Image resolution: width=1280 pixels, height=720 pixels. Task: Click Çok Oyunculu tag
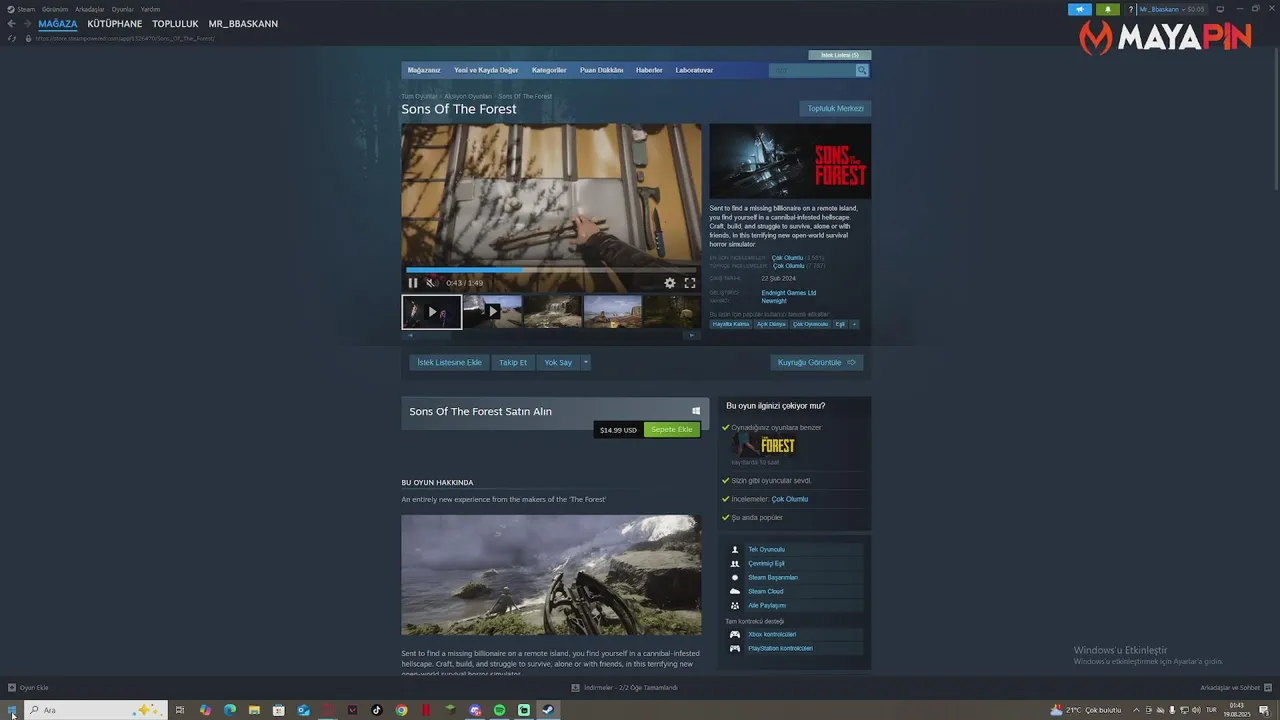coord(811,324)
